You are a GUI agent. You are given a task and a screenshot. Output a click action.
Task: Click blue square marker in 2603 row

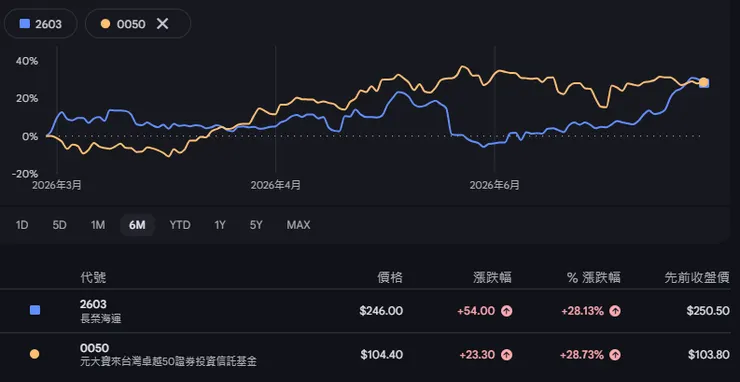click(x=34, y=310)
